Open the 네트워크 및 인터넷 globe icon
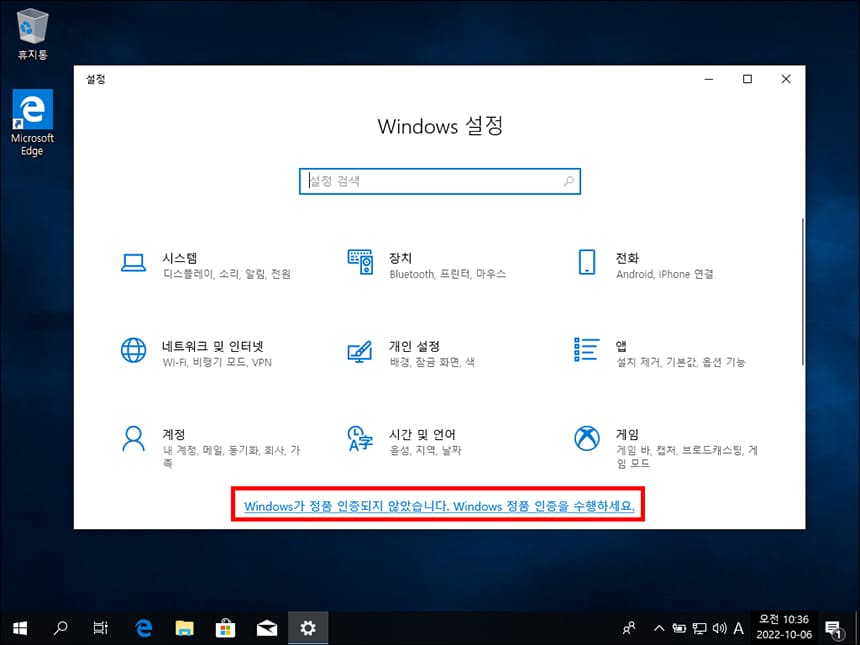Screen dimensions: 860x645 (x=133, y=350)
